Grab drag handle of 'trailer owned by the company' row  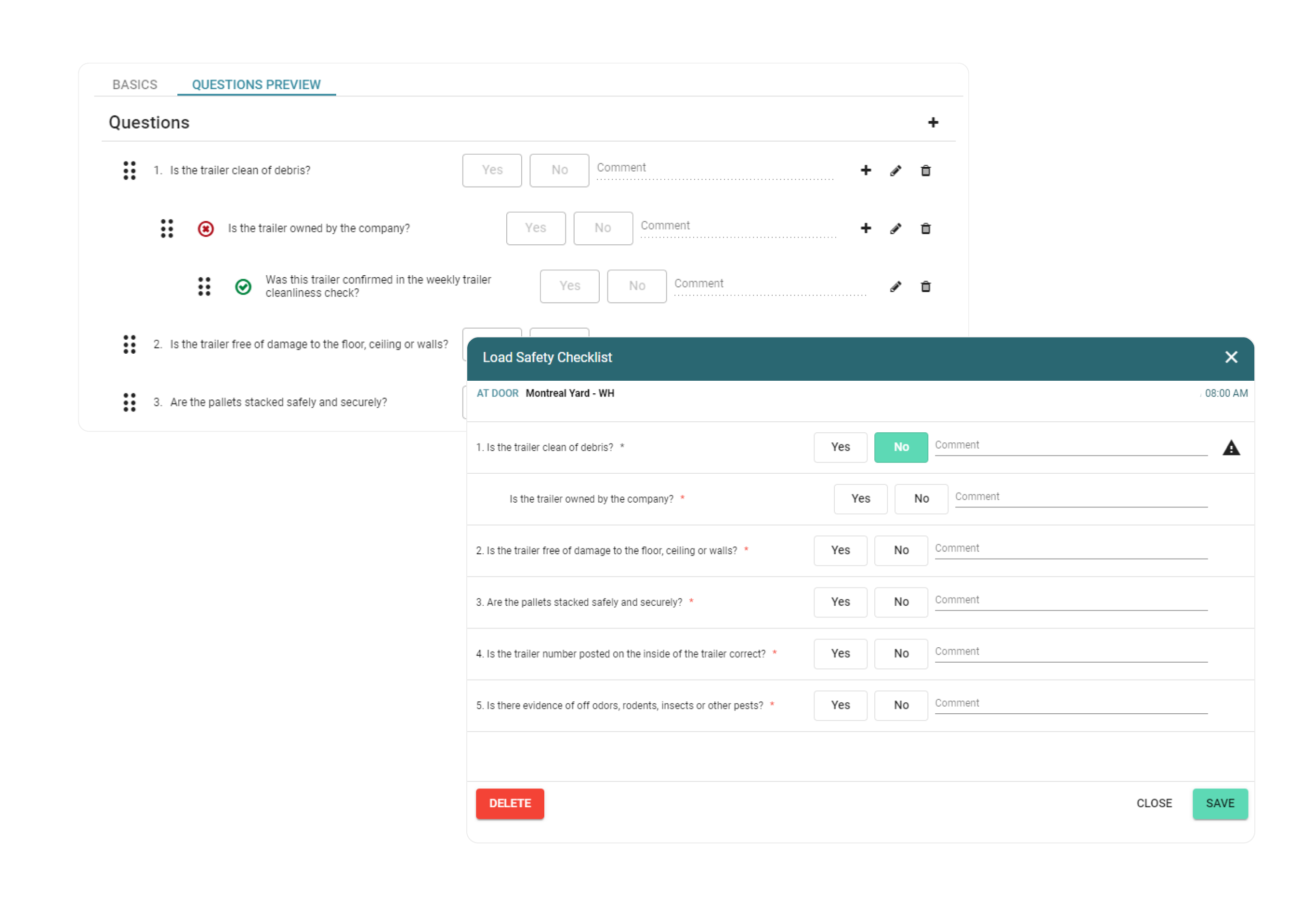click(x=167, y=228)
